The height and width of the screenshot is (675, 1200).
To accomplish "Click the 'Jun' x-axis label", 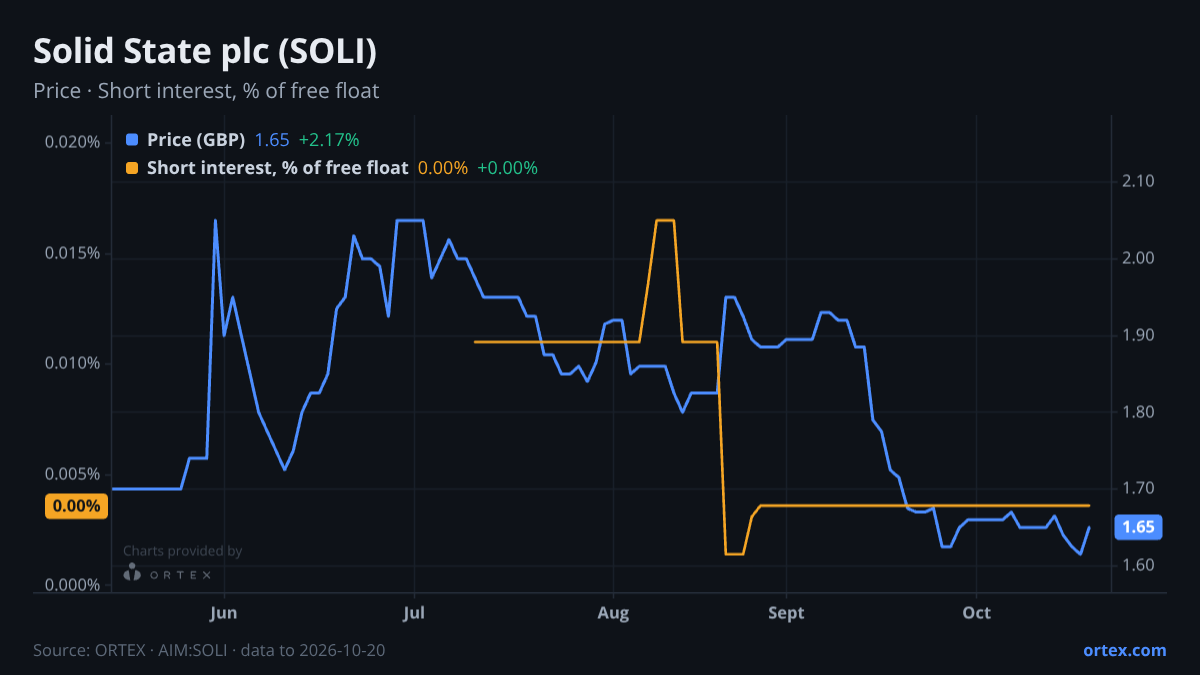I will tap(225, 612).
